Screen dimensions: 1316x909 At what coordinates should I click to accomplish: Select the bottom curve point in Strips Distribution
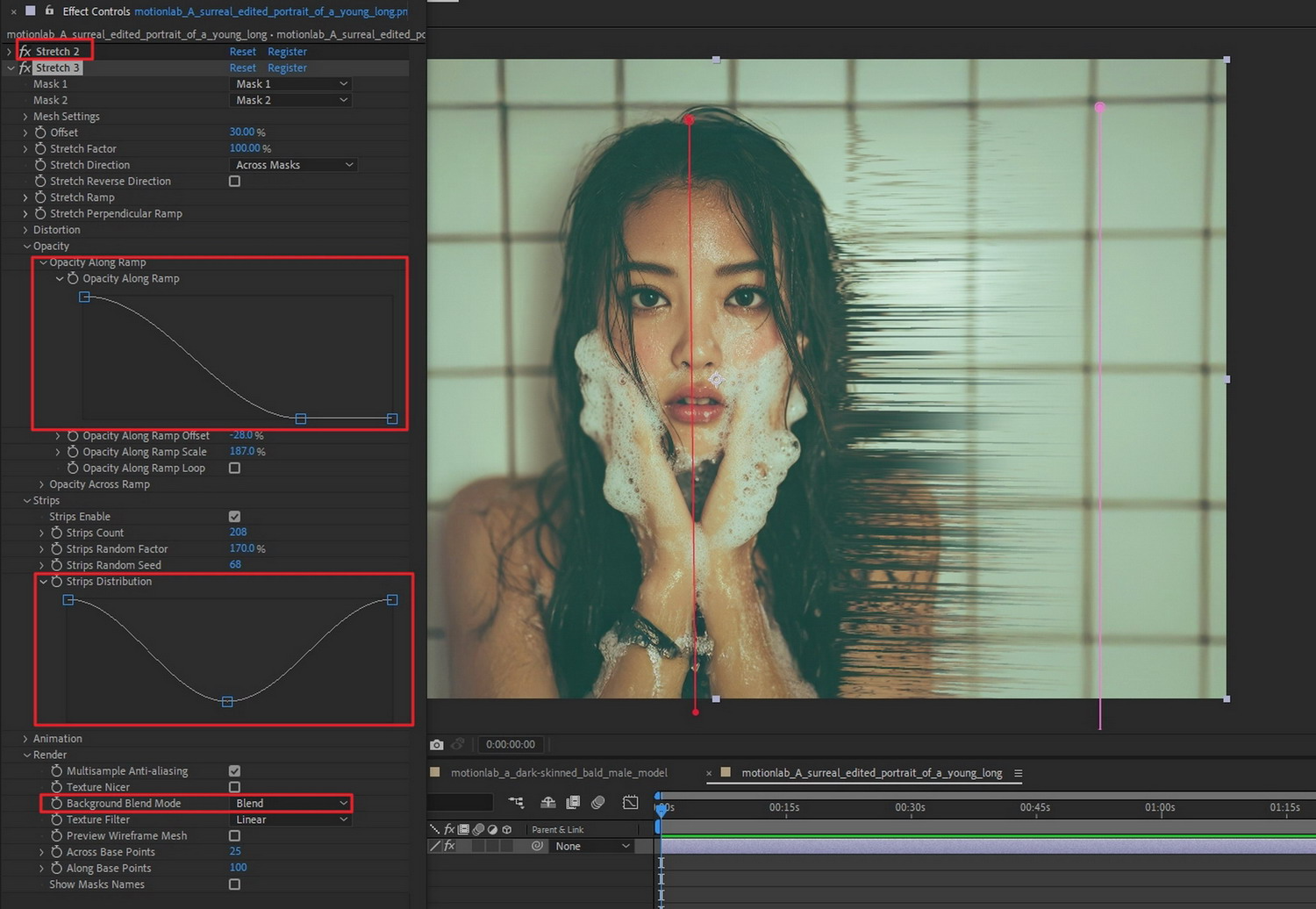click(x=227, y=702)
